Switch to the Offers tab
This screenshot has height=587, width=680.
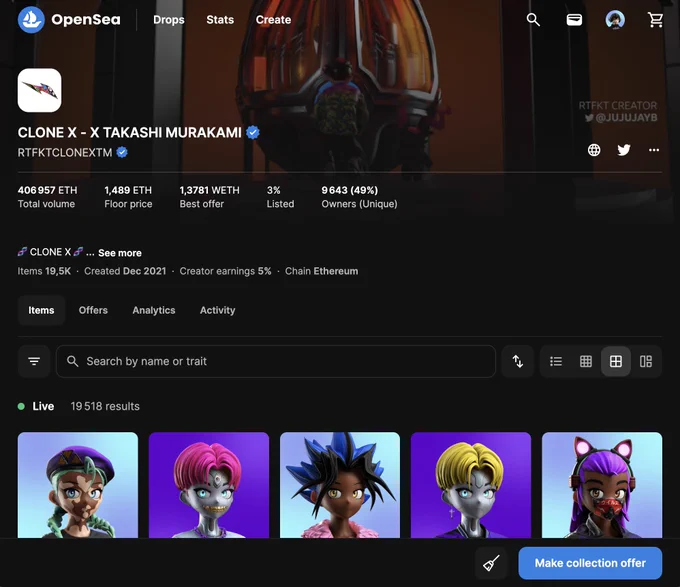tap(93, 310)
